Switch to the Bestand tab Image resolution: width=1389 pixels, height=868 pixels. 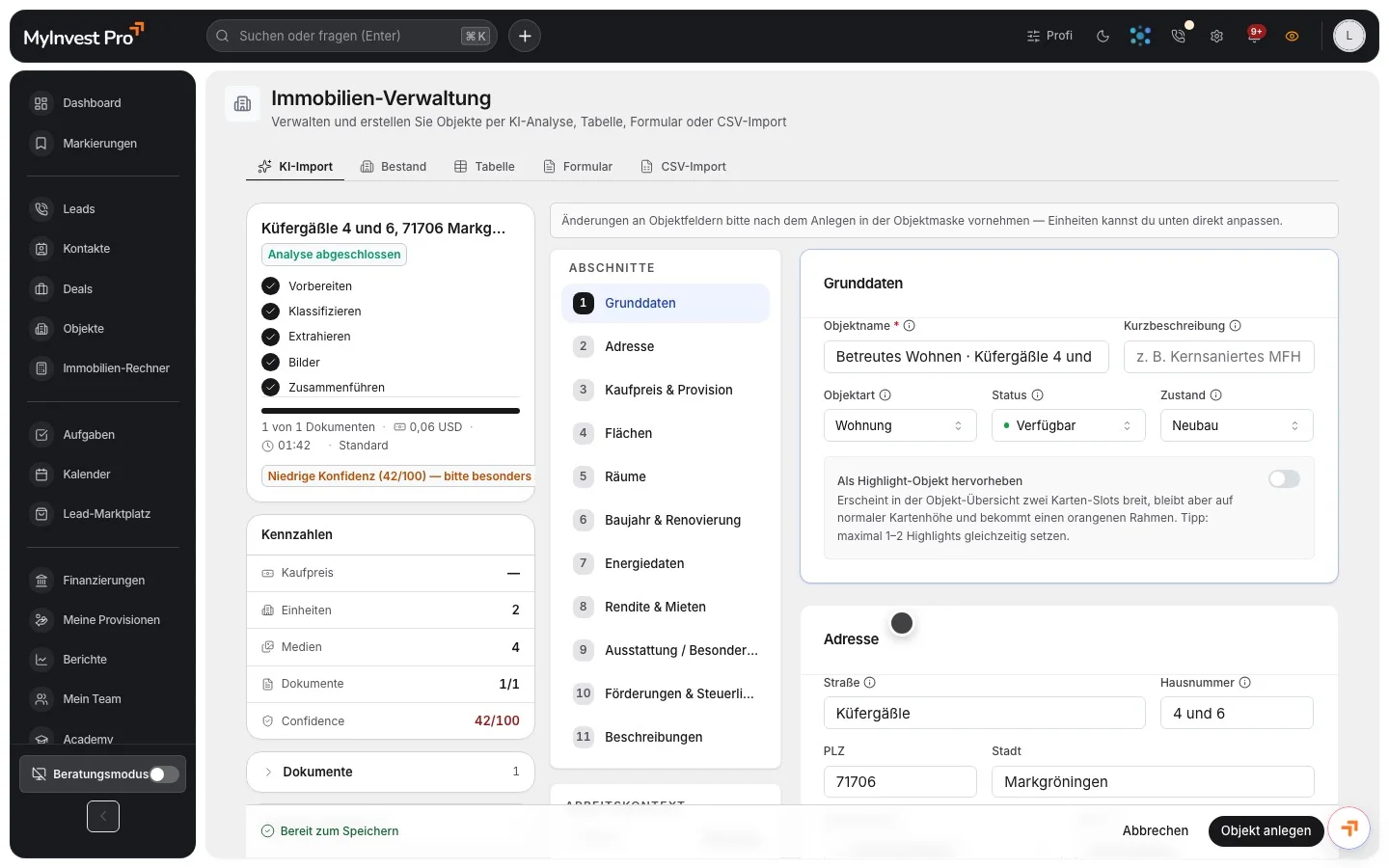point(394,167)
